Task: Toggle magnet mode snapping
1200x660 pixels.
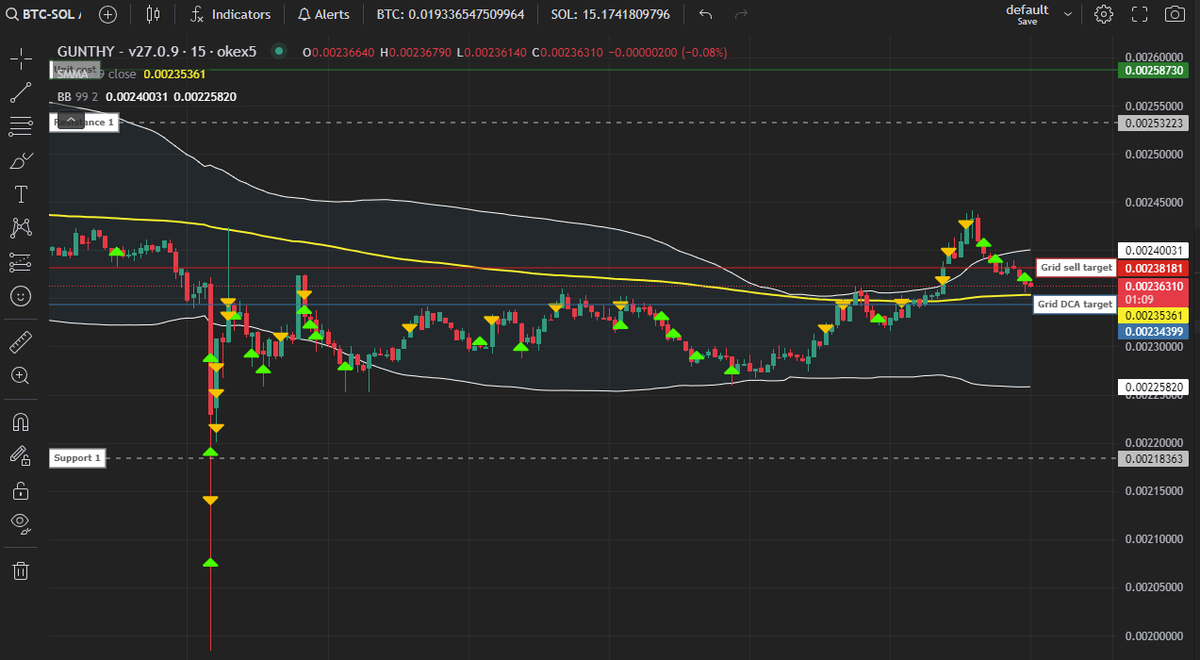Action: pos(21,422)
